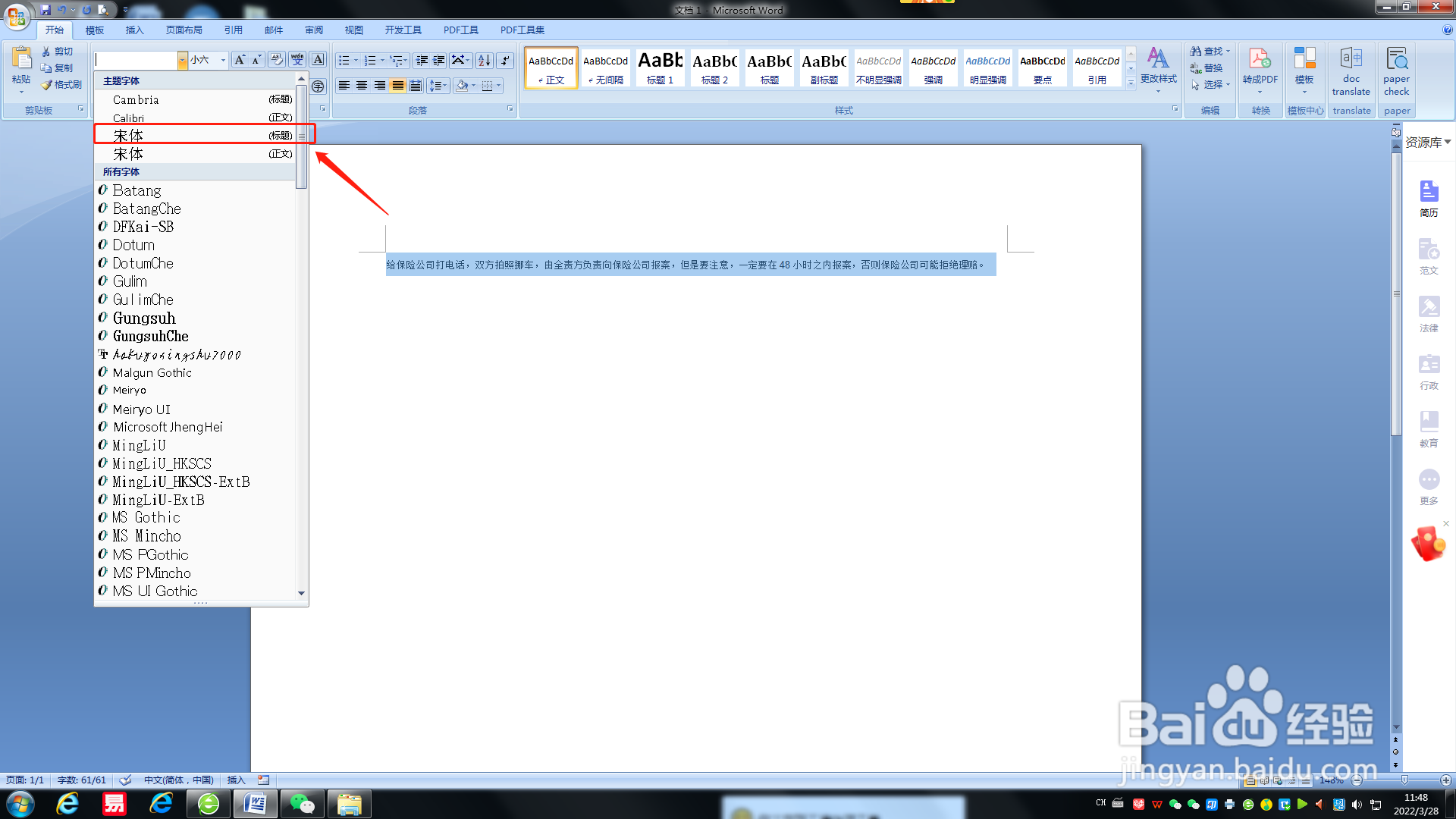Screen dimensions: 1456x819
Task: Open the 法律 (Legal) resource icon
Action: coord(1429,314)
